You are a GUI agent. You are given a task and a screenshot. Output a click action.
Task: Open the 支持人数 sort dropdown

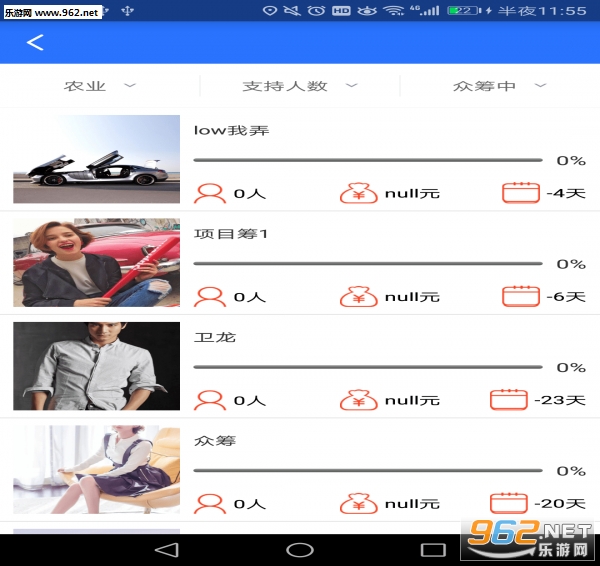point(300,86)
